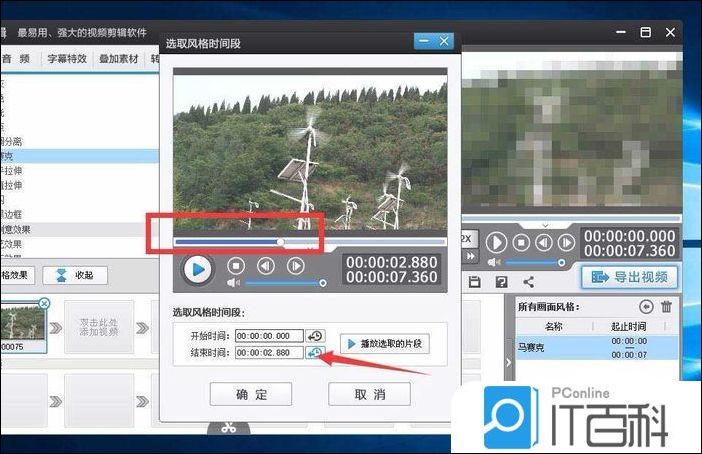
Task: Edit the 结束时间 end time field
Action: [270, 353]
